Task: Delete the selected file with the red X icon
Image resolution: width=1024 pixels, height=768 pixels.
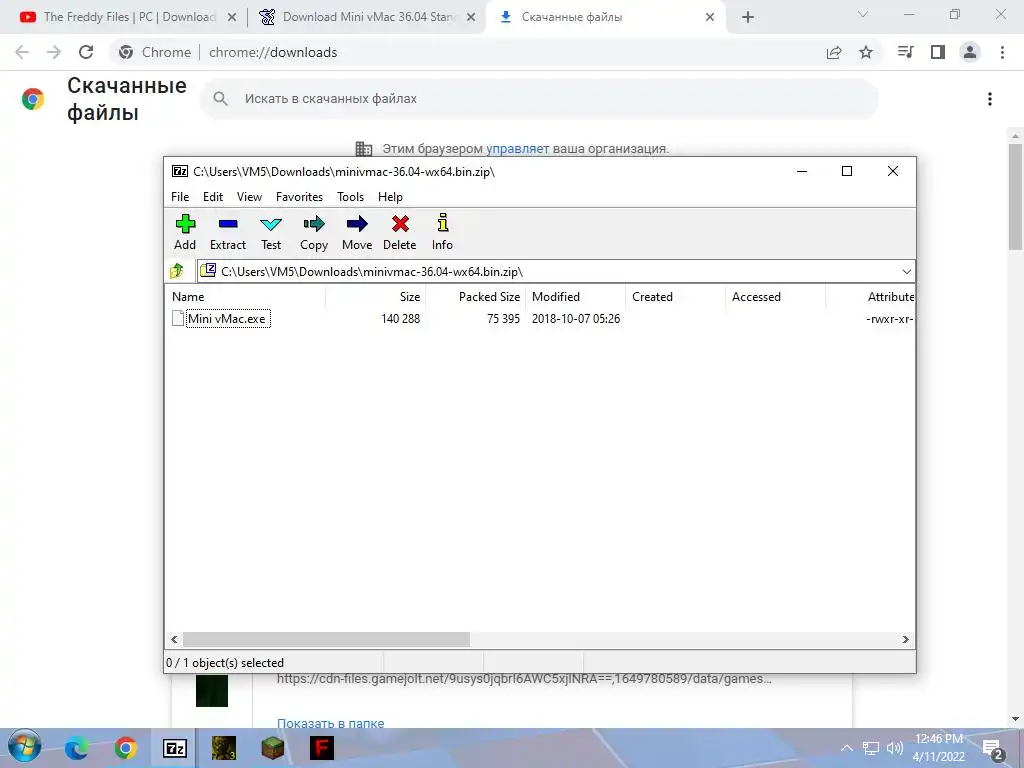Action: point(400,232)
